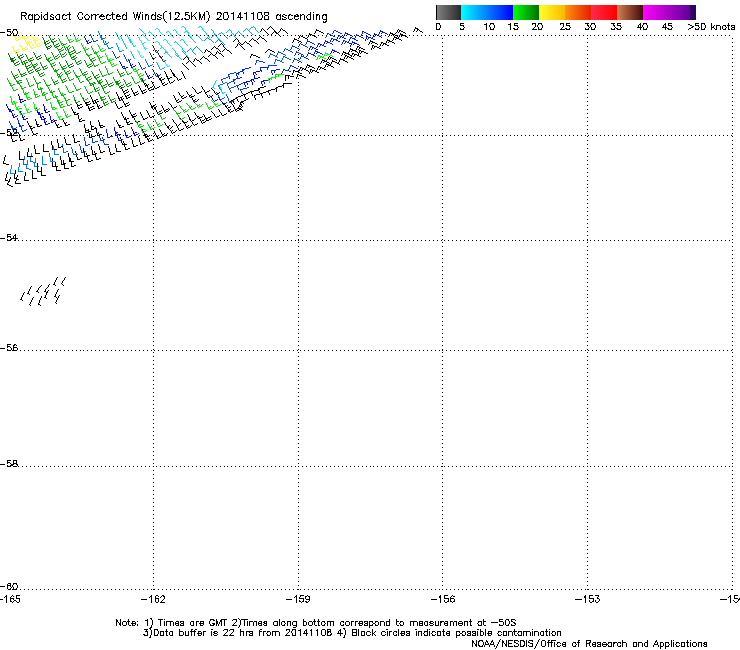
Task: Click the NOAA/NESDIS credit text
Action: (589, 644)
